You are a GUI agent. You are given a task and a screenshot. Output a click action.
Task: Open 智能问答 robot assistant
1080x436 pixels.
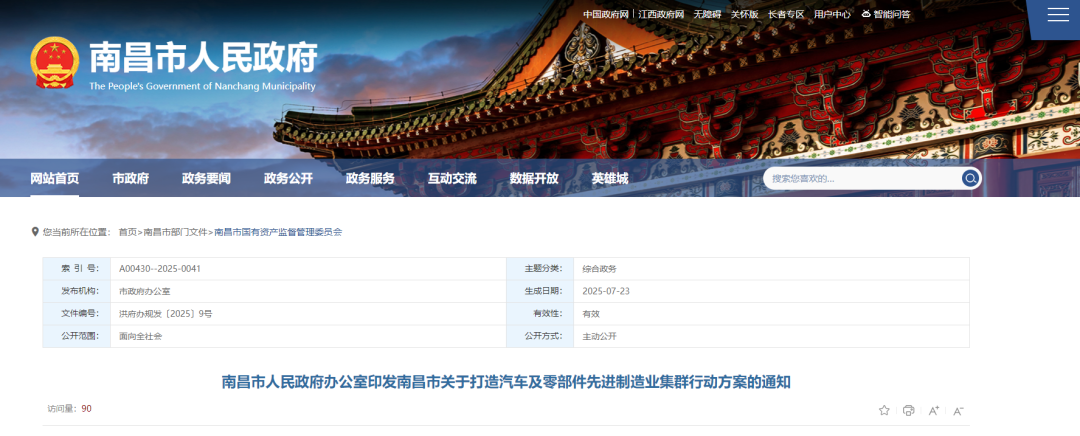point(885,14)
